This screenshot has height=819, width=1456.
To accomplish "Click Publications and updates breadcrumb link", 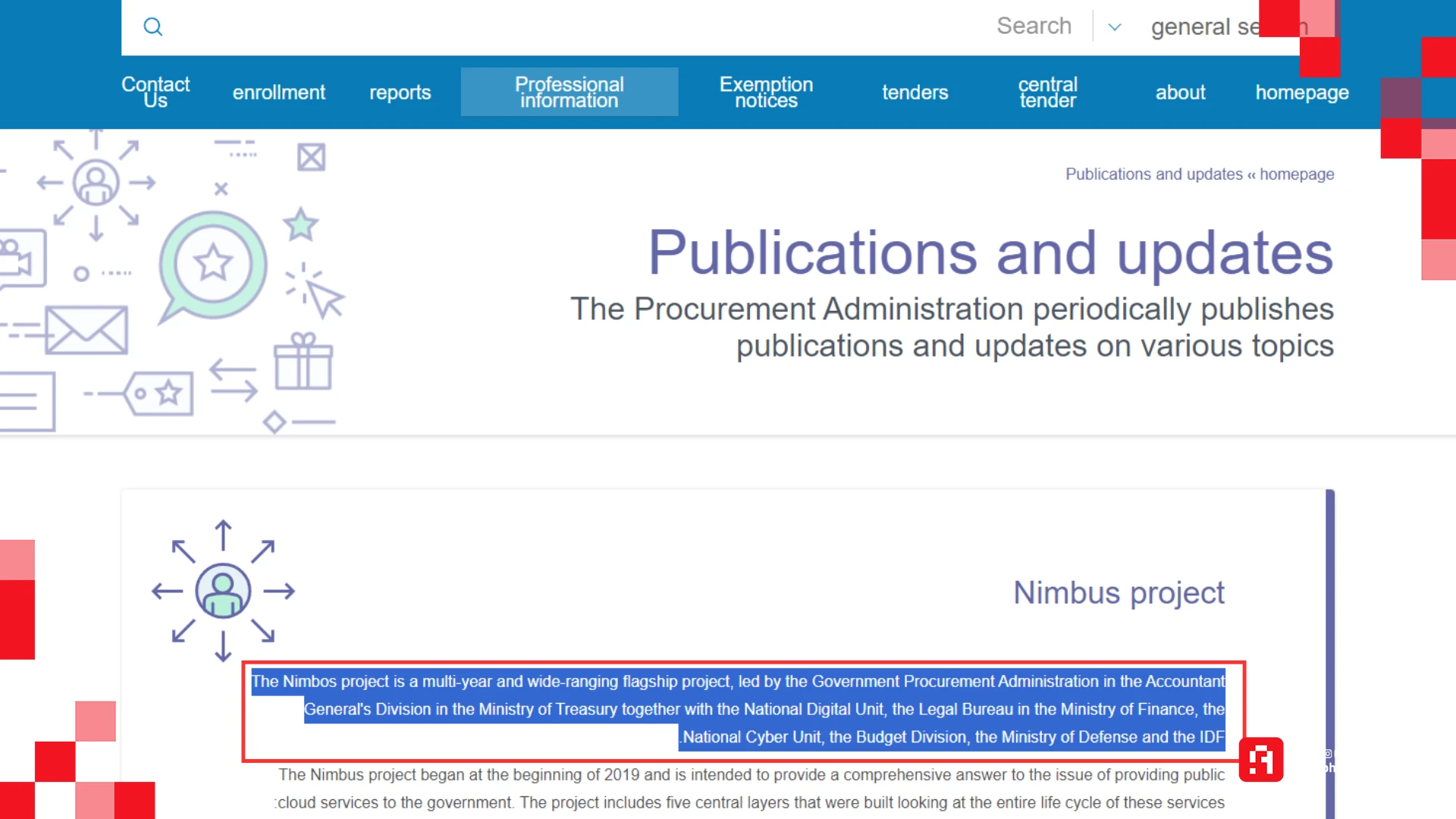I will (1153, 174).
